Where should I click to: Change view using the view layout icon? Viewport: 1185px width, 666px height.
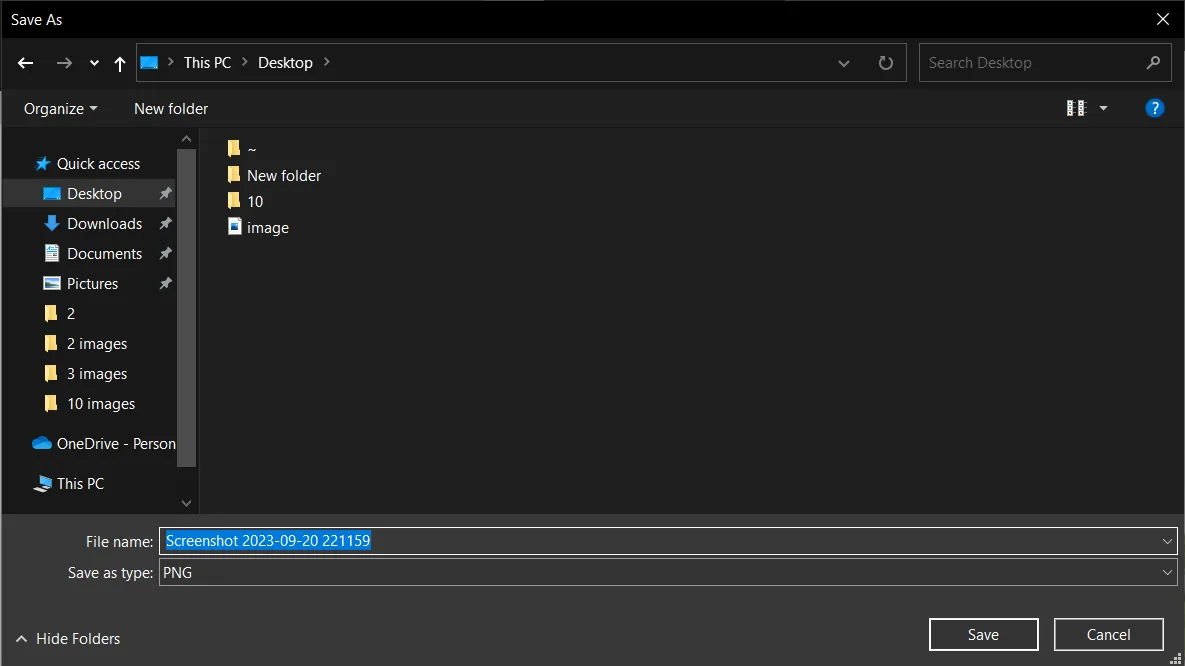click(1076, 108)
